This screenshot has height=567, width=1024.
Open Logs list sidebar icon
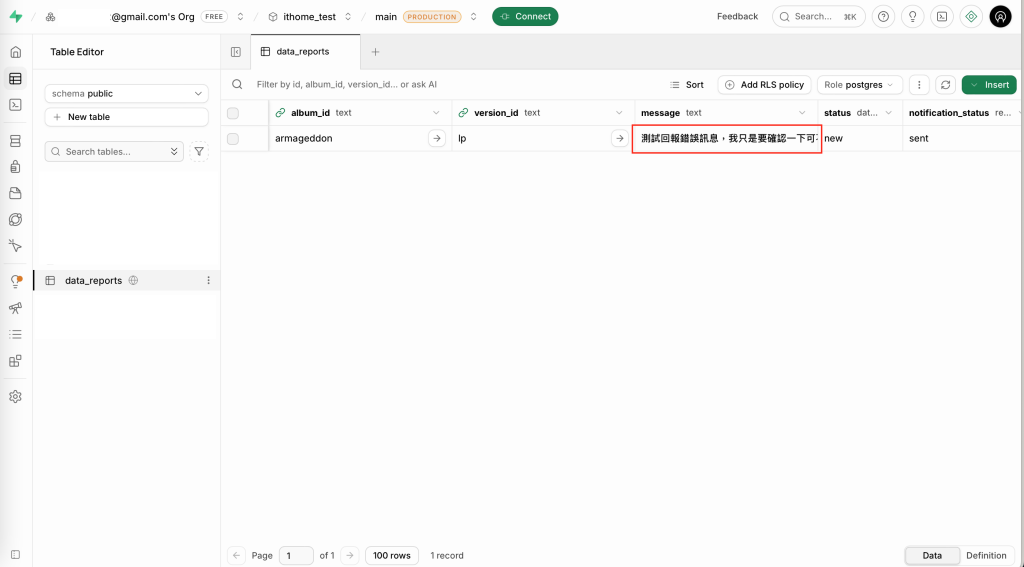[x=16, y=334]
